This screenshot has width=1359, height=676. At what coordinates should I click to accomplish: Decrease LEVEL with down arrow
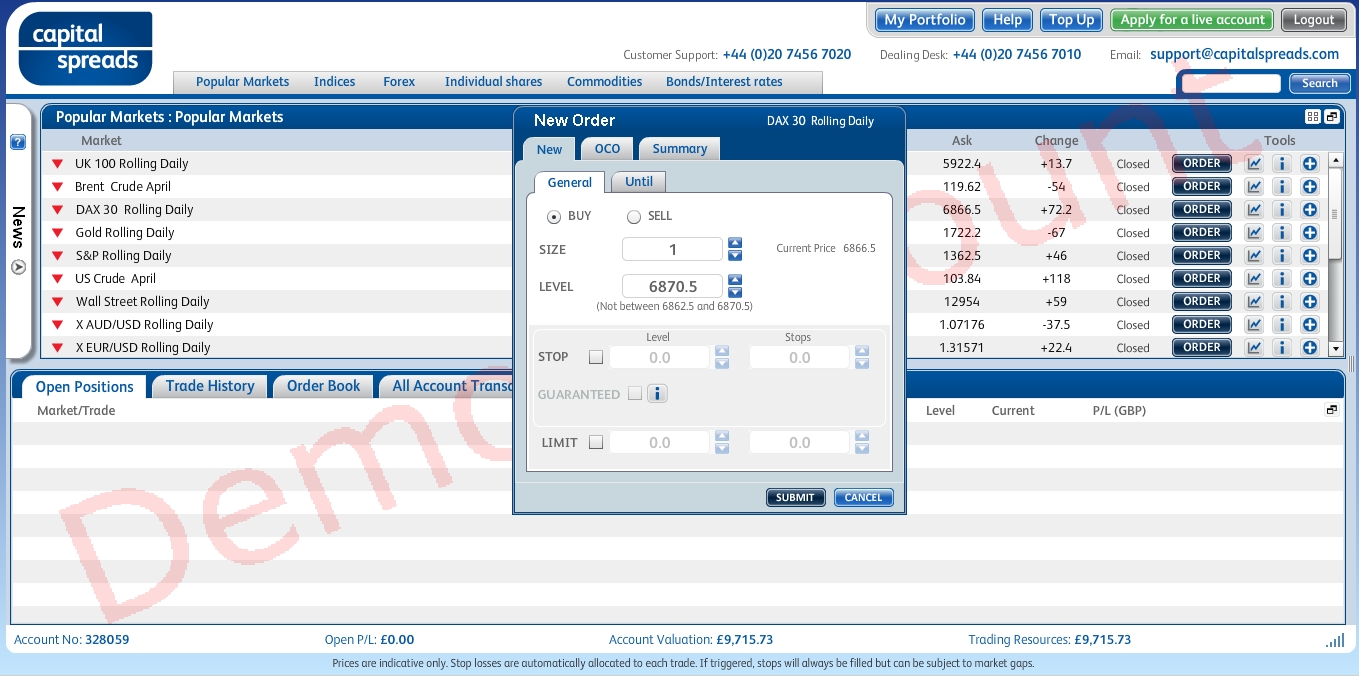735,292
